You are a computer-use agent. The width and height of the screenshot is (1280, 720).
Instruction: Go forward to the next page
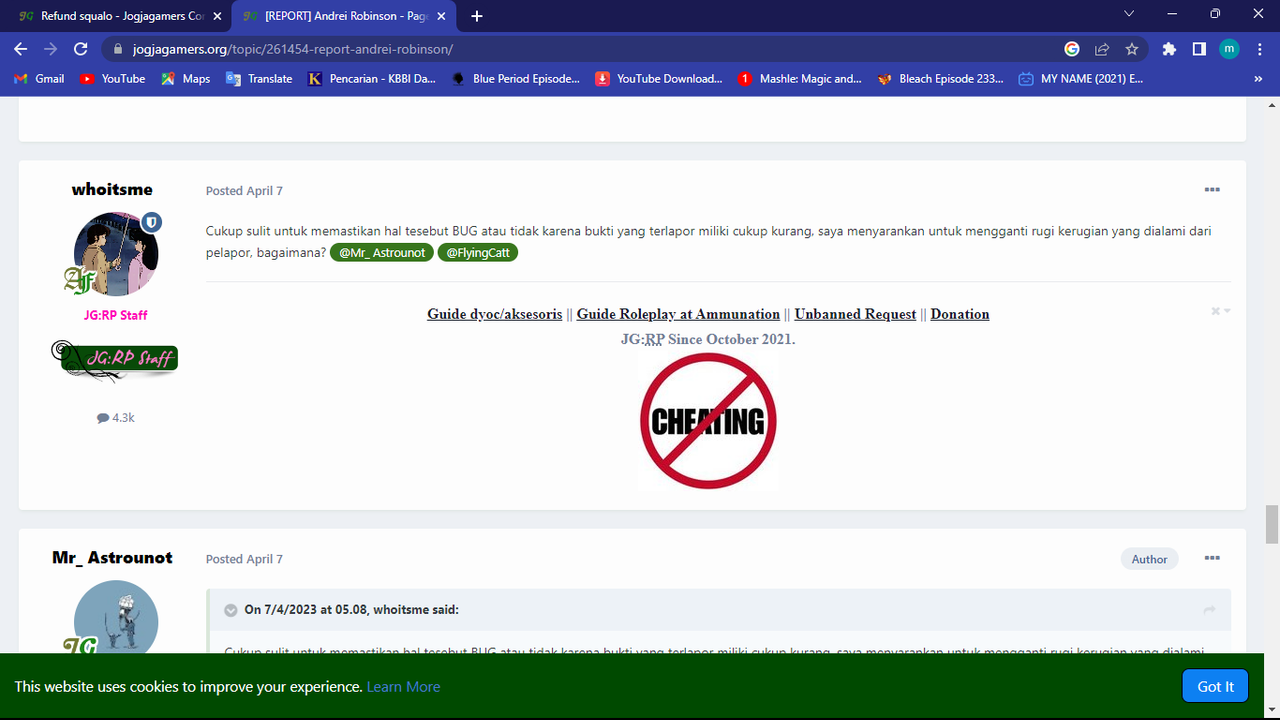(x=51, y=49)
